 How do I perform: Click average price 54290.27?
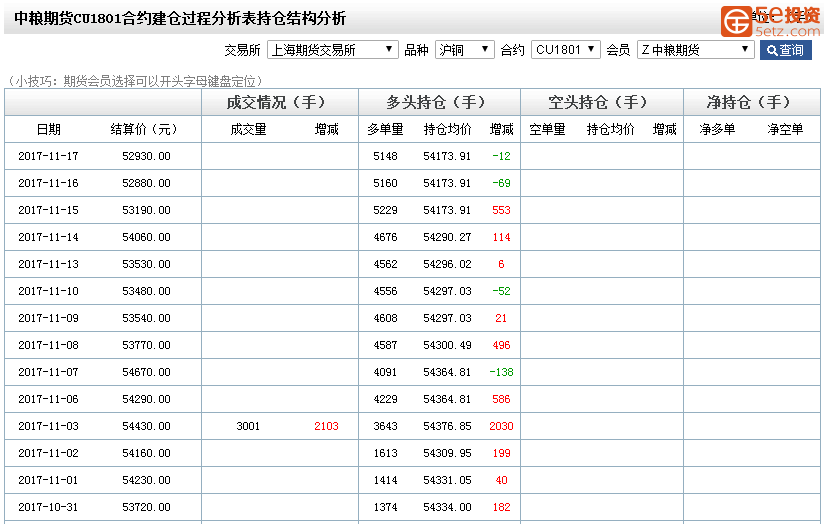coord(447,237)
